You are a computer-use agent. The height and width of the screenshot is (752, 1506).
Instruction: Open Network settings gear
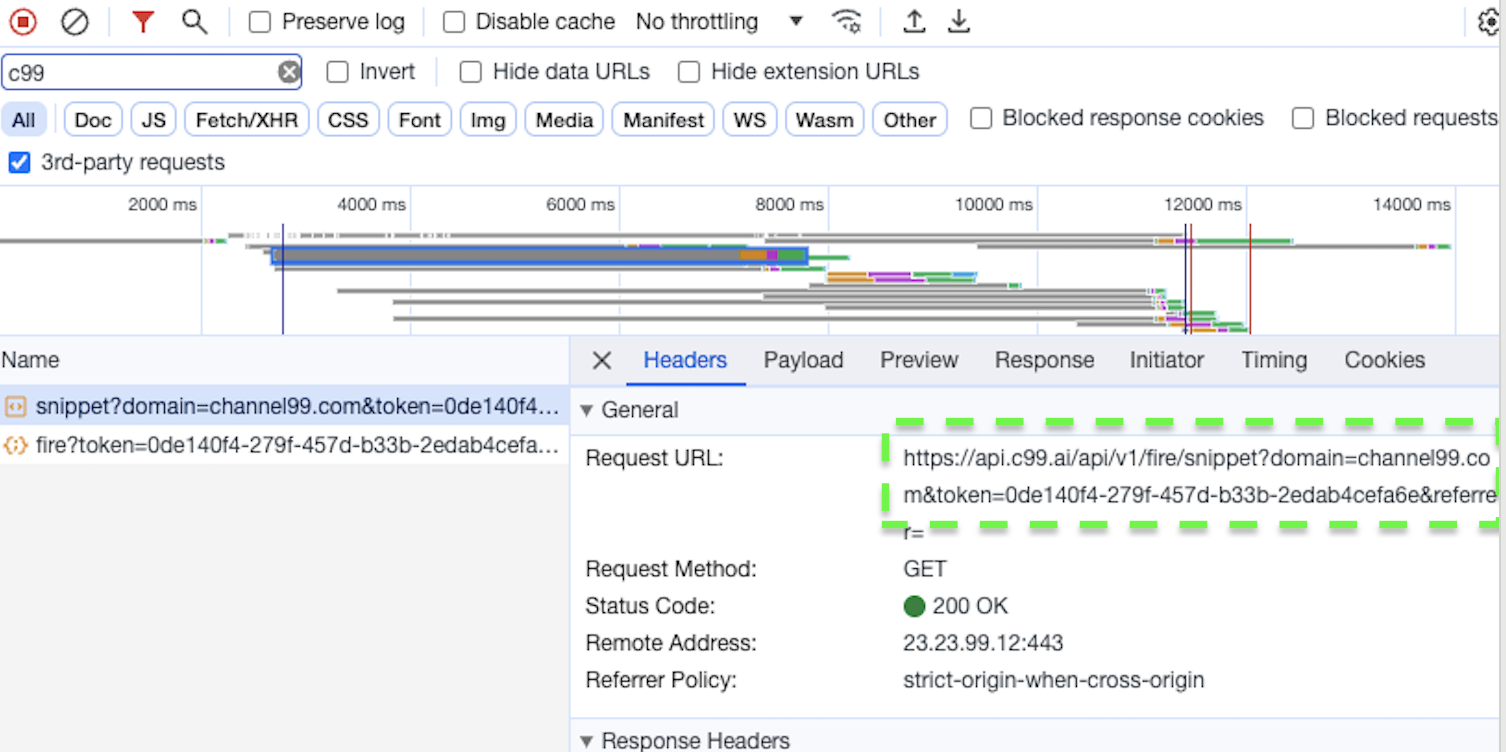click(x=1489, y=21)
